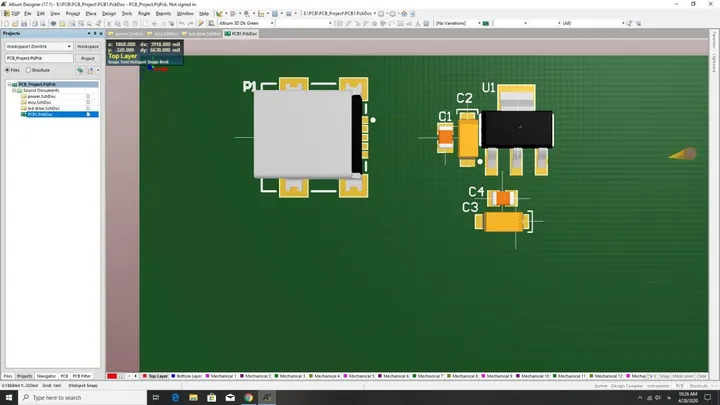Select the Files radio button

(x=7, y=70)
